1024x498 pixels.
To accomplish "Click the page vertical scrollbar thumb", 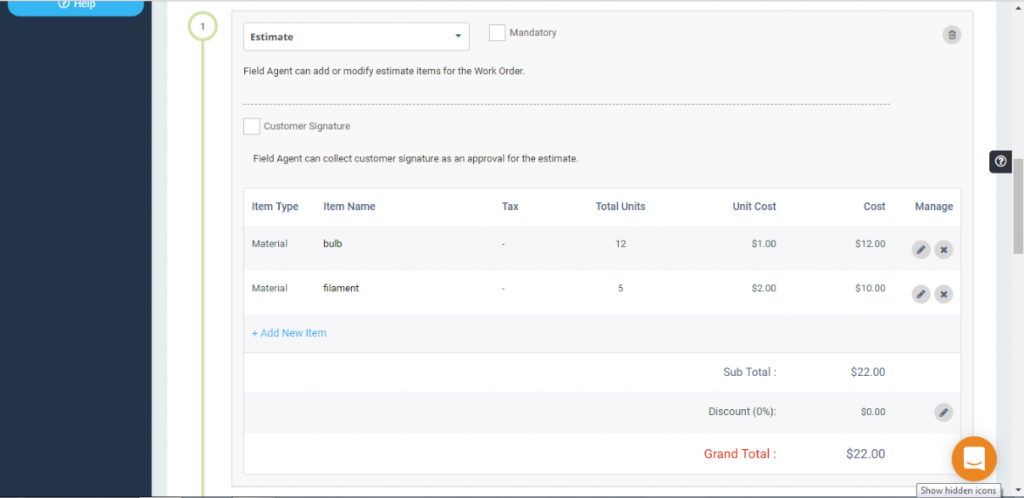I will [x=1017, y=204].
